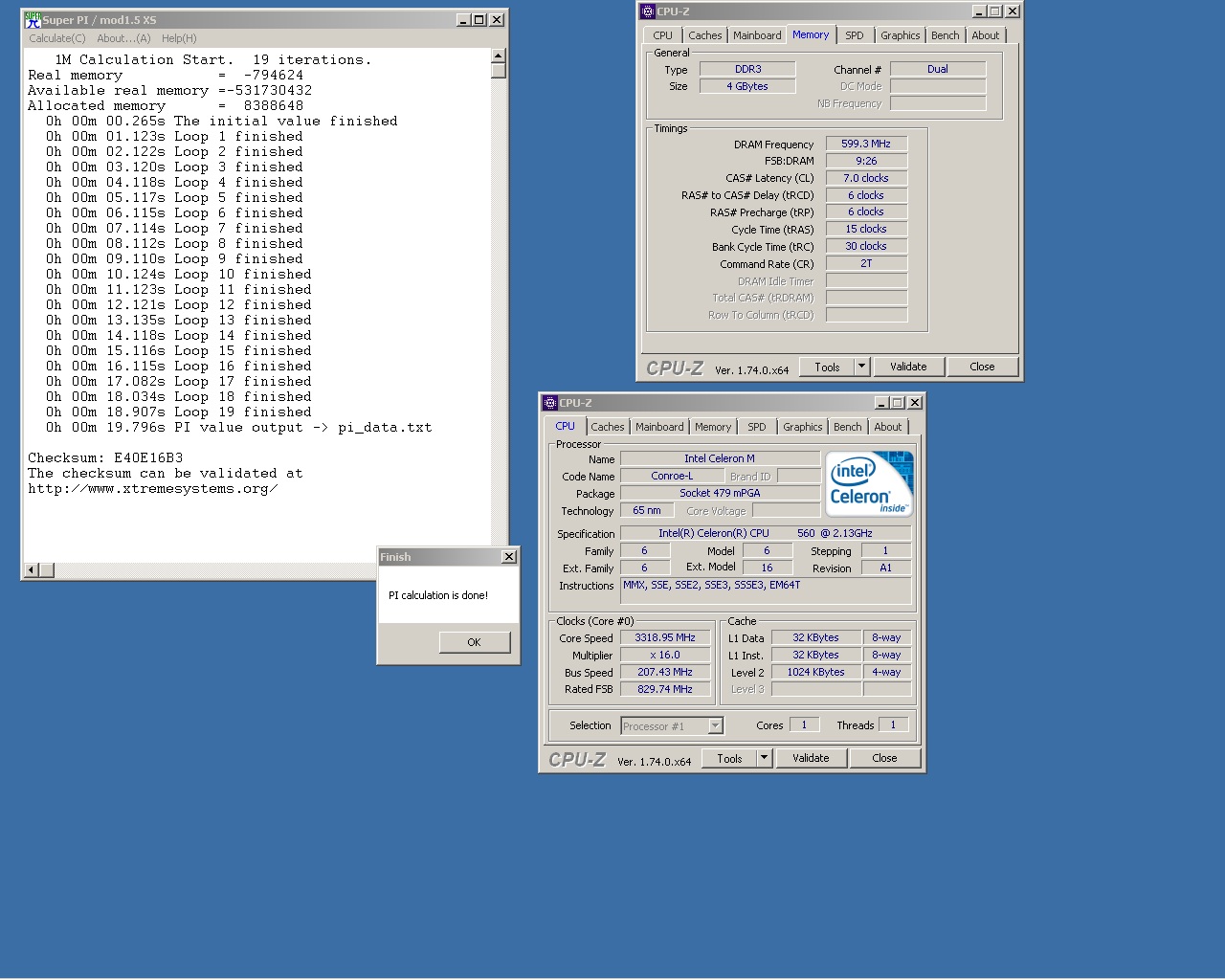1225x980 pixels.
Task: Click Validate in lower CPU-Z window
Action: tap(812, 758)
